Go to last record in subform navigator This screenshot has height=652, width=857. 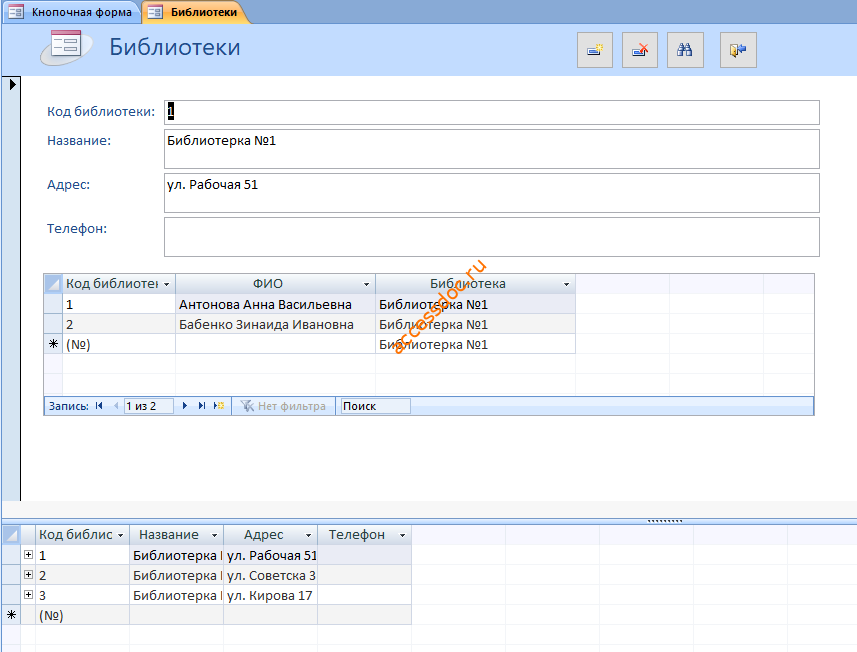202,406
